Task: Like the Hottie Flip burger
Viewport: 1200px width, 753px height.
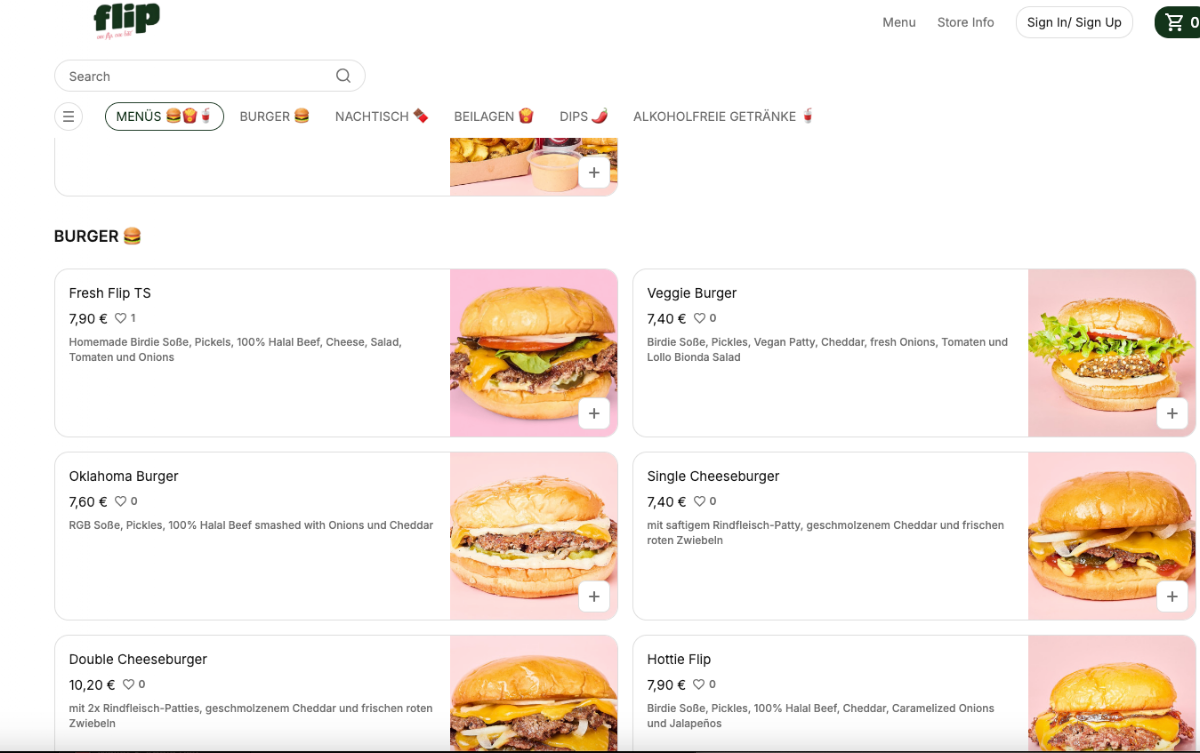Action: tap(699, 684)
